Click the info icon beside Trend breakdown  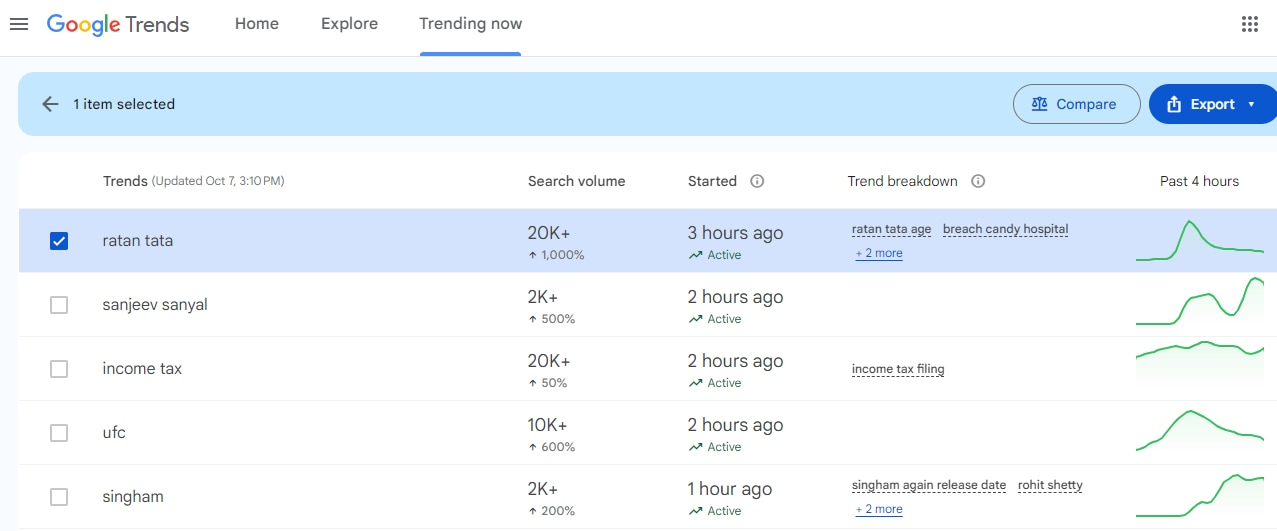[x=978, y=181]
